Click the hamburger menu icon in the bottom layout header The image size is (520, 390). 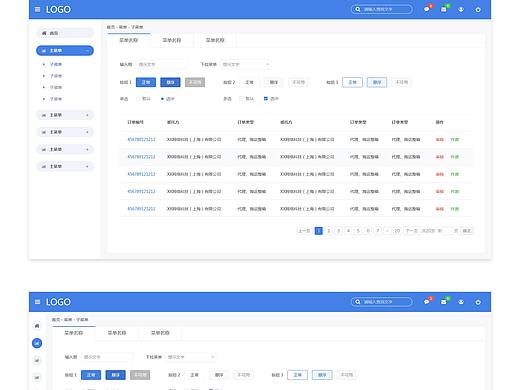point(37,302)
